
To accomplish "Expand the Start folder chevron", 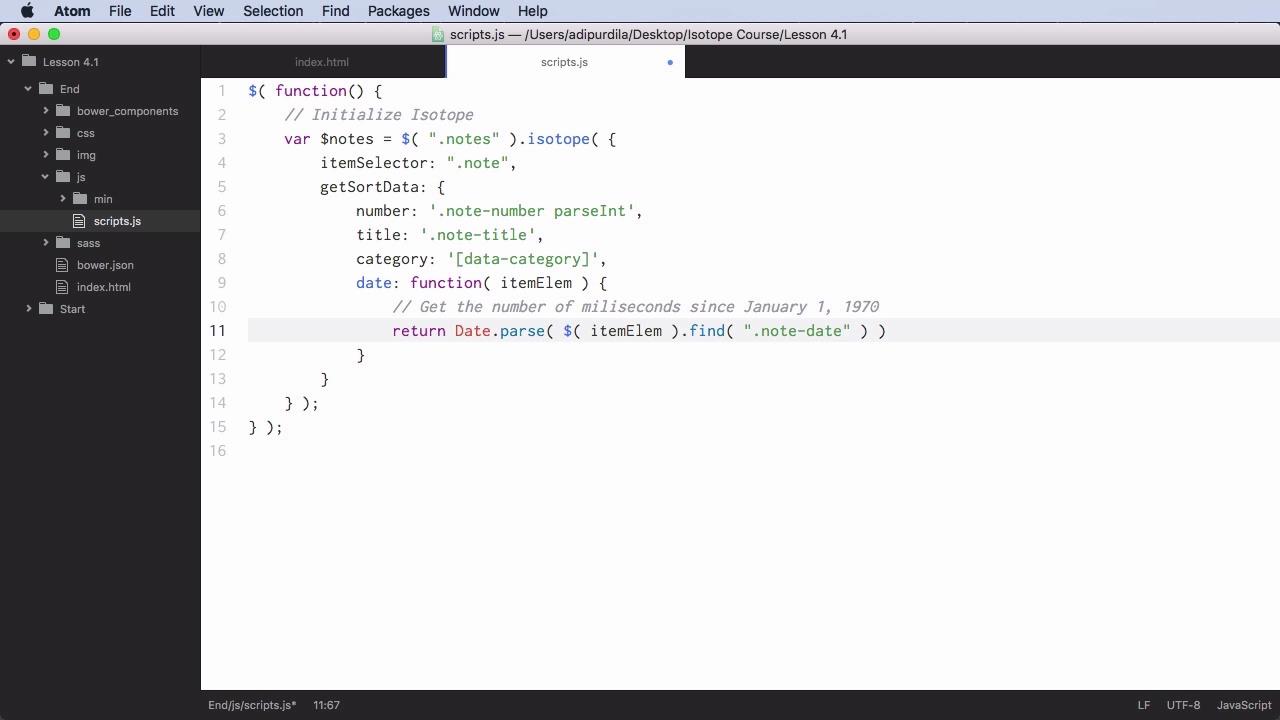I will click(29, 309).
